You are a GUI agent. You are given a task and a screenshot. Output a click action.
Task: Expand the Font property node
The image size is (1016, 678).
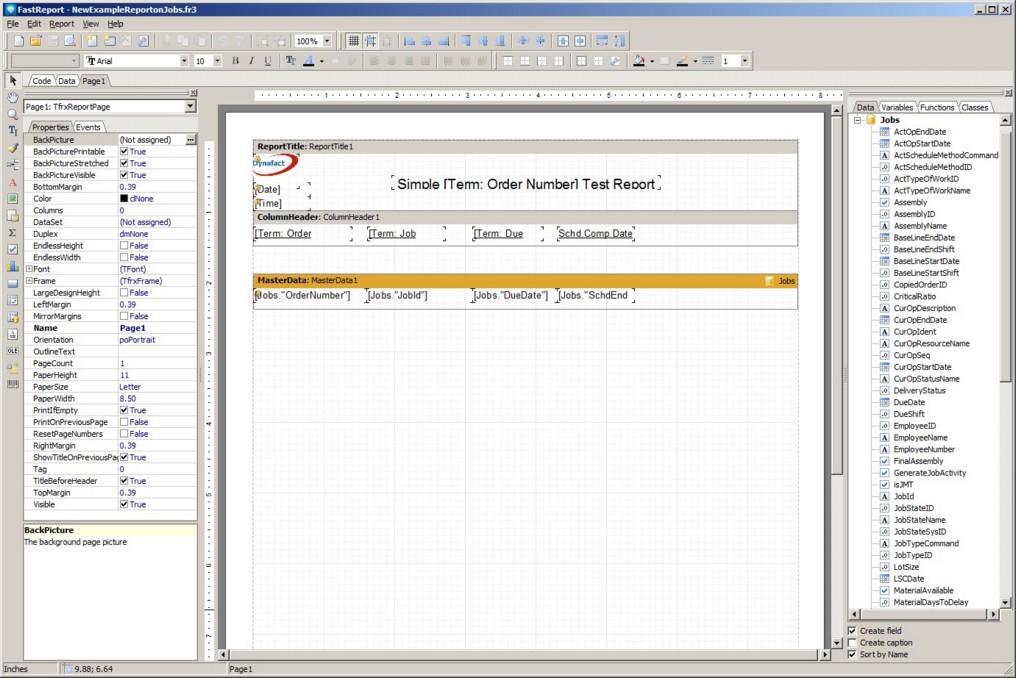(x=29, y=269)
